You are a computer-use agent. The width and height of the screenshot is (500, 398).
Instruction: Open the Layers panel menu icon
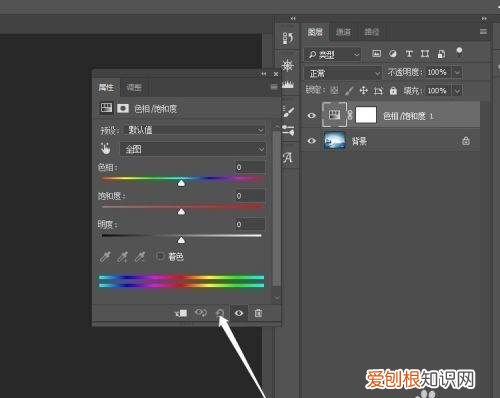click(483, 32)
